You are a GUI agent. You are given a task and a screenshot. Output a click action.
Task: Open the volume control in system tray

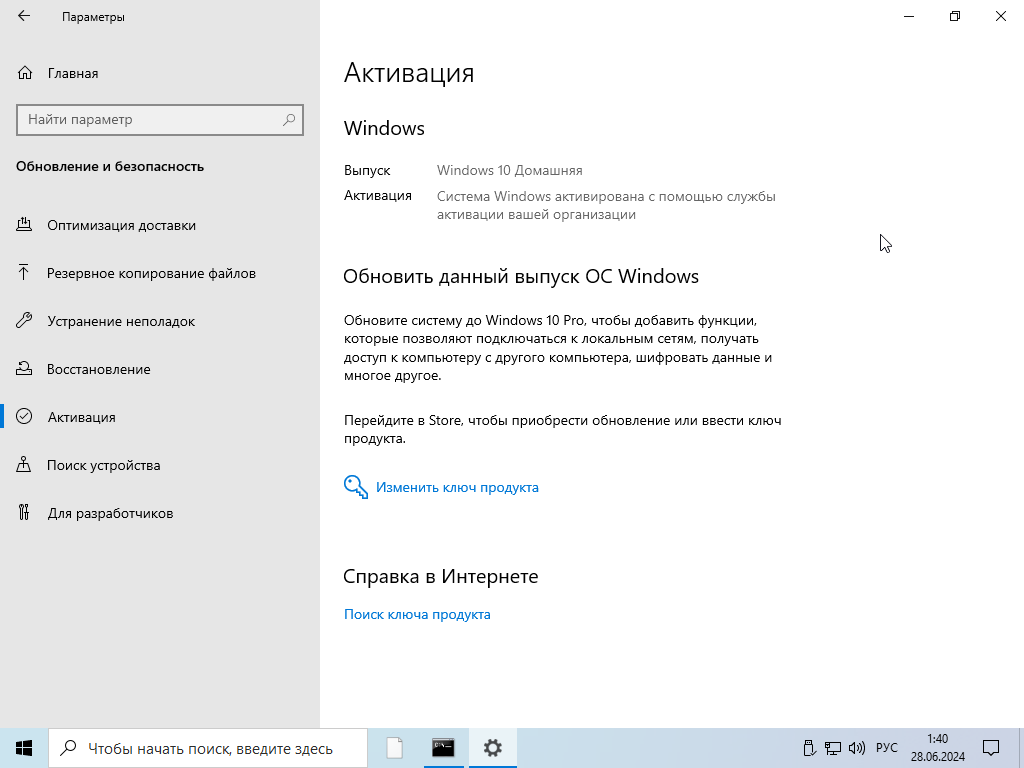856,748
